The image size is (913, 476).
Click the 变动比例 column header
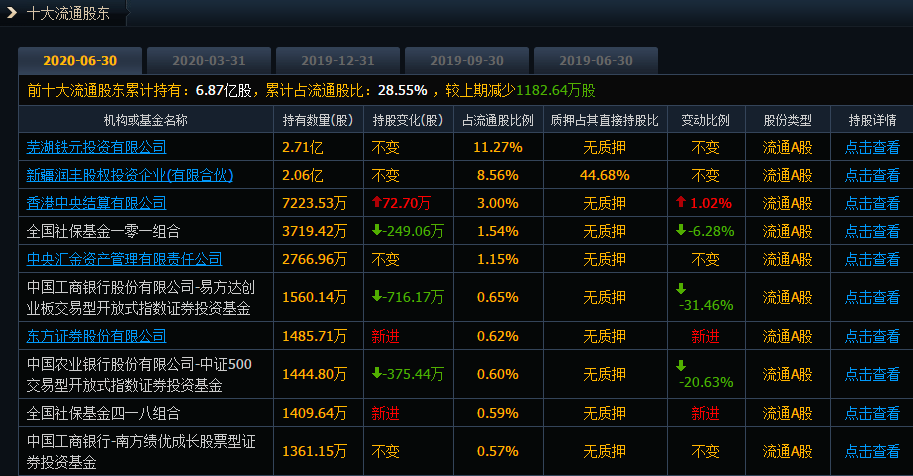coord(706,120)
